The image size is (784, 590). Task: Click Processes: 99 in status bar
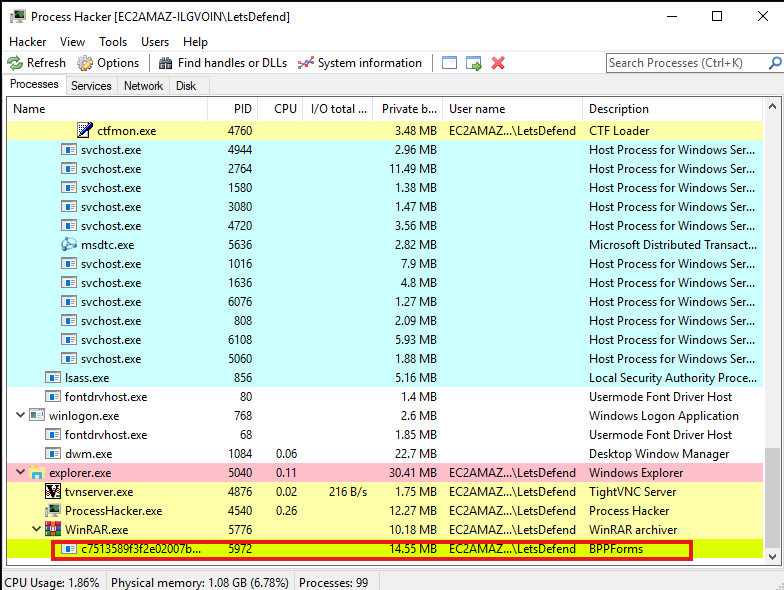[x=334, y=582]
